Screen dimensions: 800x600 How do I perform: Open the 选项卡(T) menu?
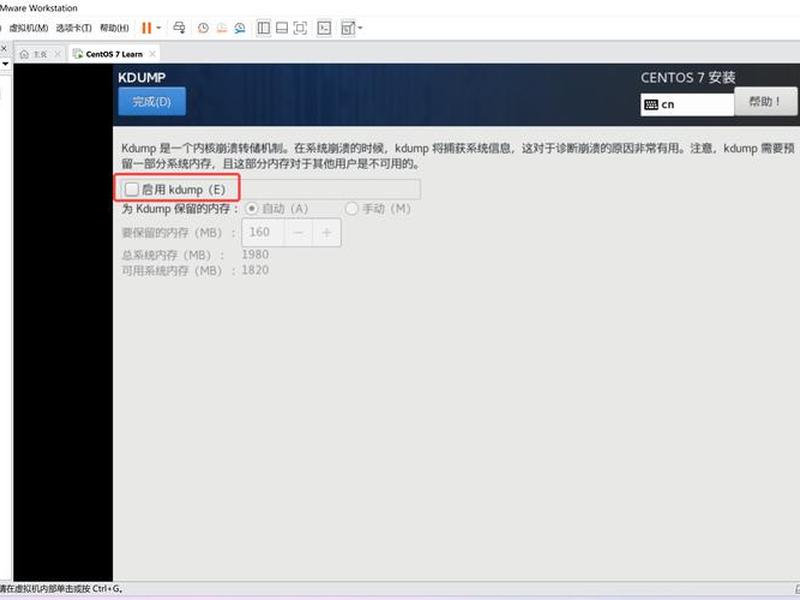pyautogui.click(x=73, y=28)
